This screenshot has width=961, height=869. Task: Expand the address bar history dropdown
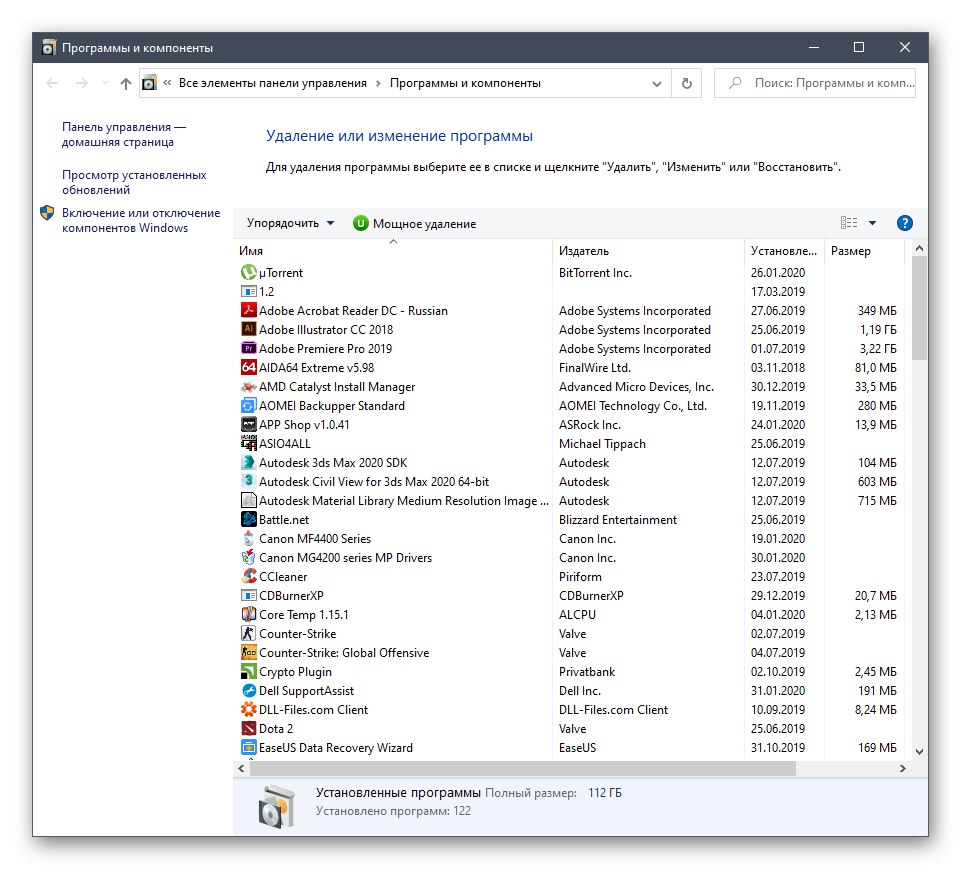coord(657,84)
